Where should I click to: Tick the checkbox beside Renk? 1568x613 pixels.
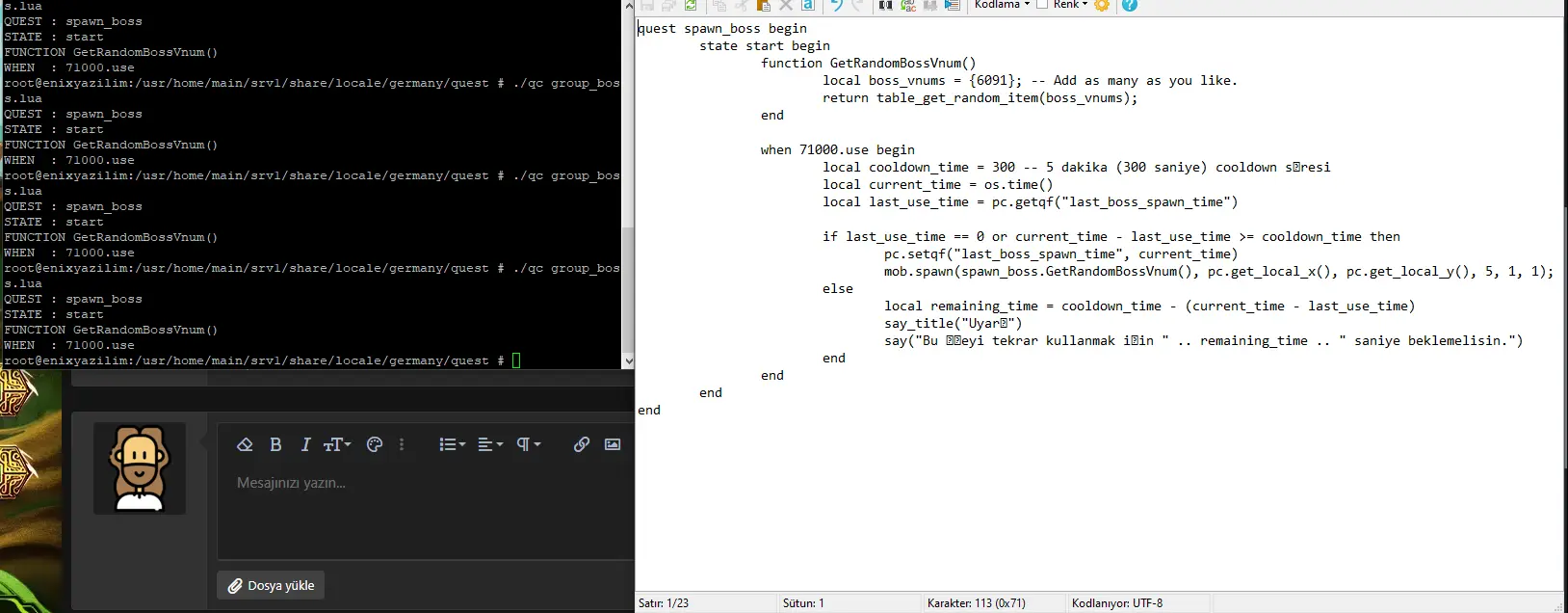(x=1042, y=5)
